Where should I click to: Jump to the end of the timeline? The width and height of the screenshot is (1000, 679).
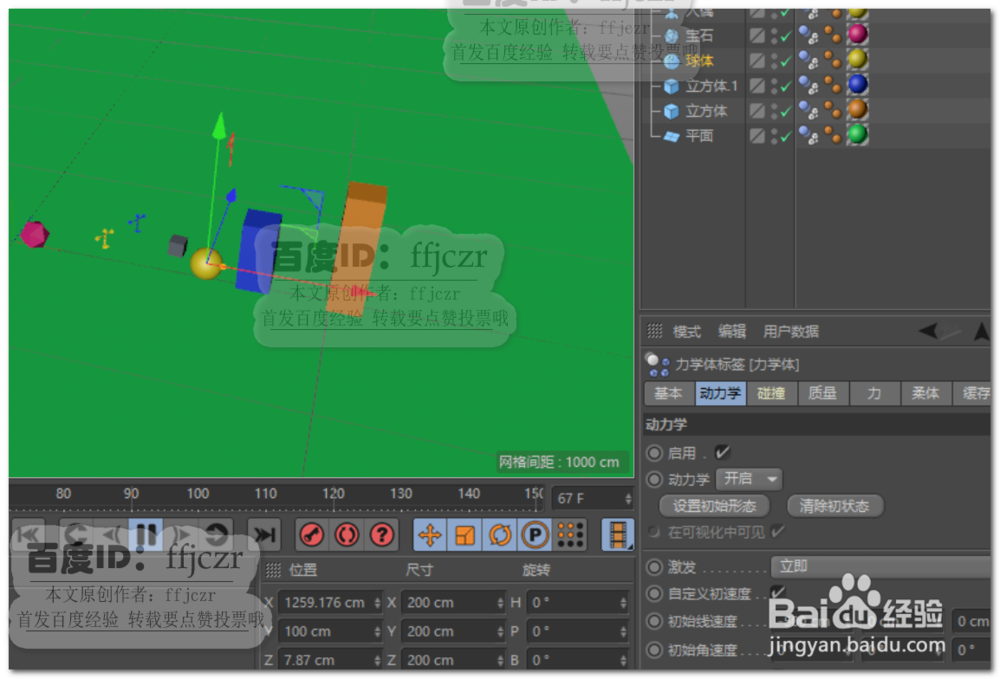point(264,534)
